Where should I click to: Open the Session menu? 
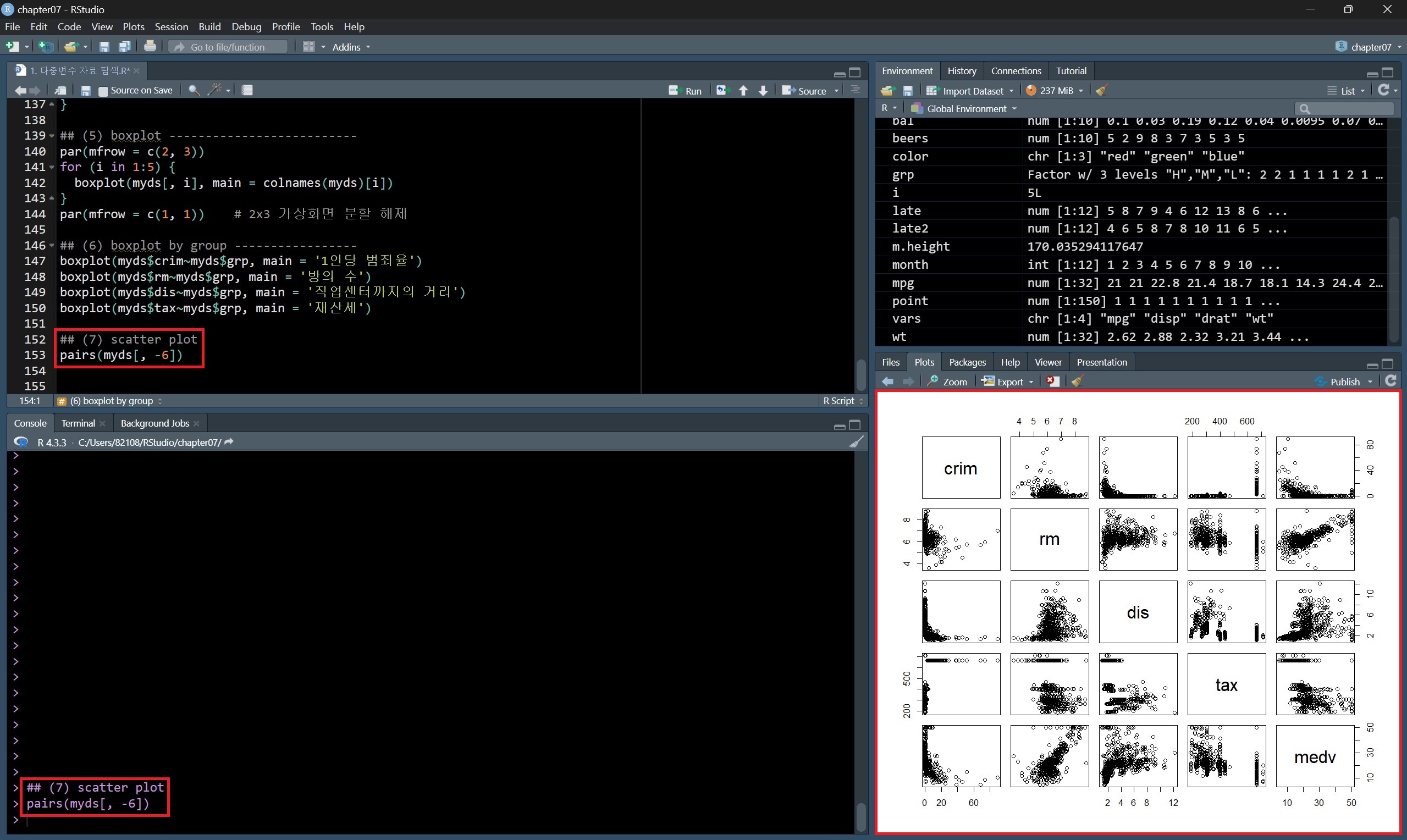tap(171, 26)
